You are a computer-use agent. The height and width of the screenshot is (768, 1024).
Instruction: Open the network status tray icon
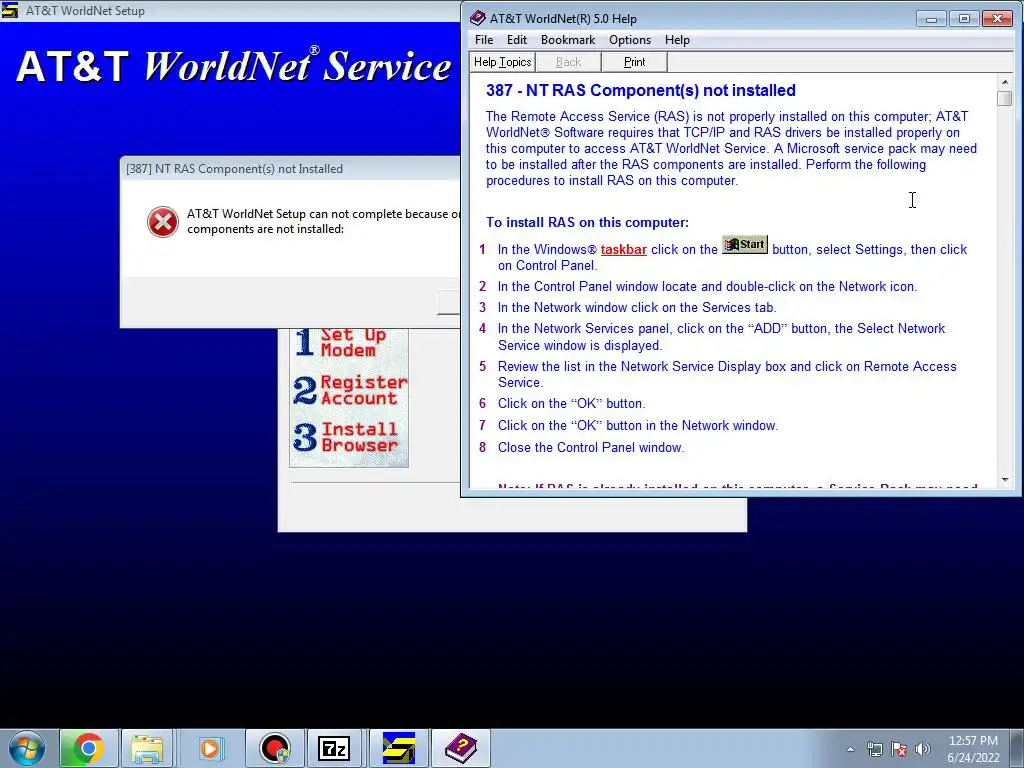[x=874, y=749]
